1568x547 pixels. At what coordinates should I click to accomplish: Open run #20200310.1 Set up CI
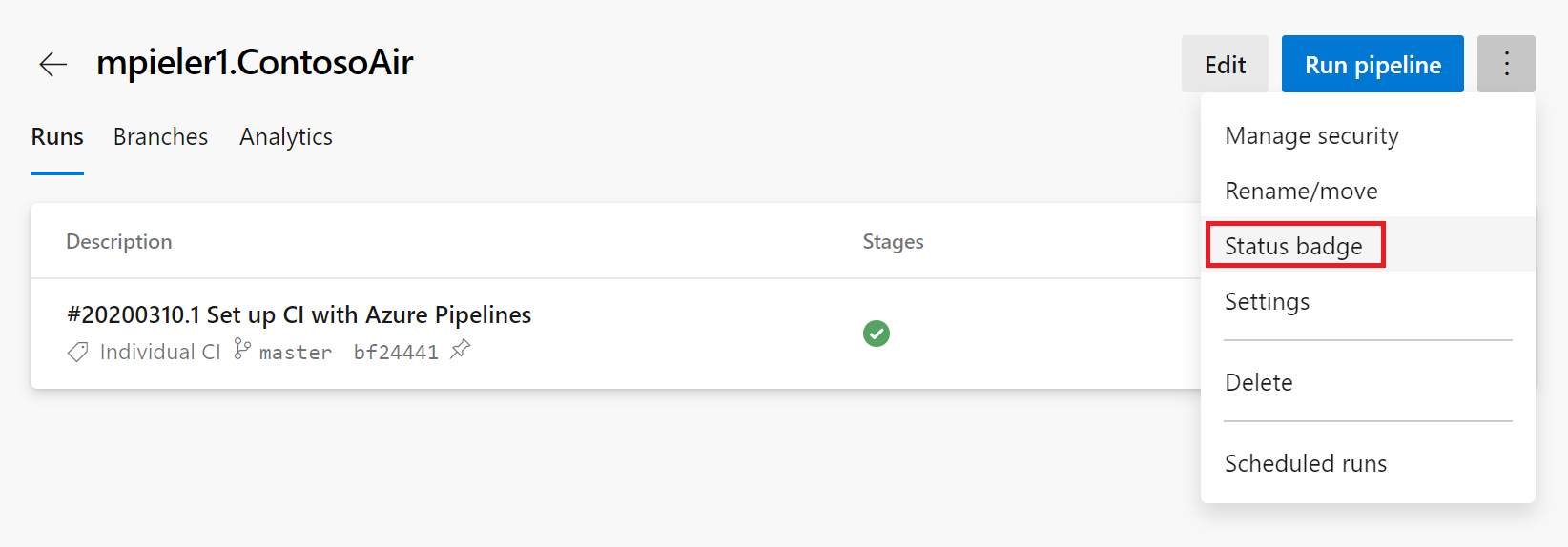point(299,314)
